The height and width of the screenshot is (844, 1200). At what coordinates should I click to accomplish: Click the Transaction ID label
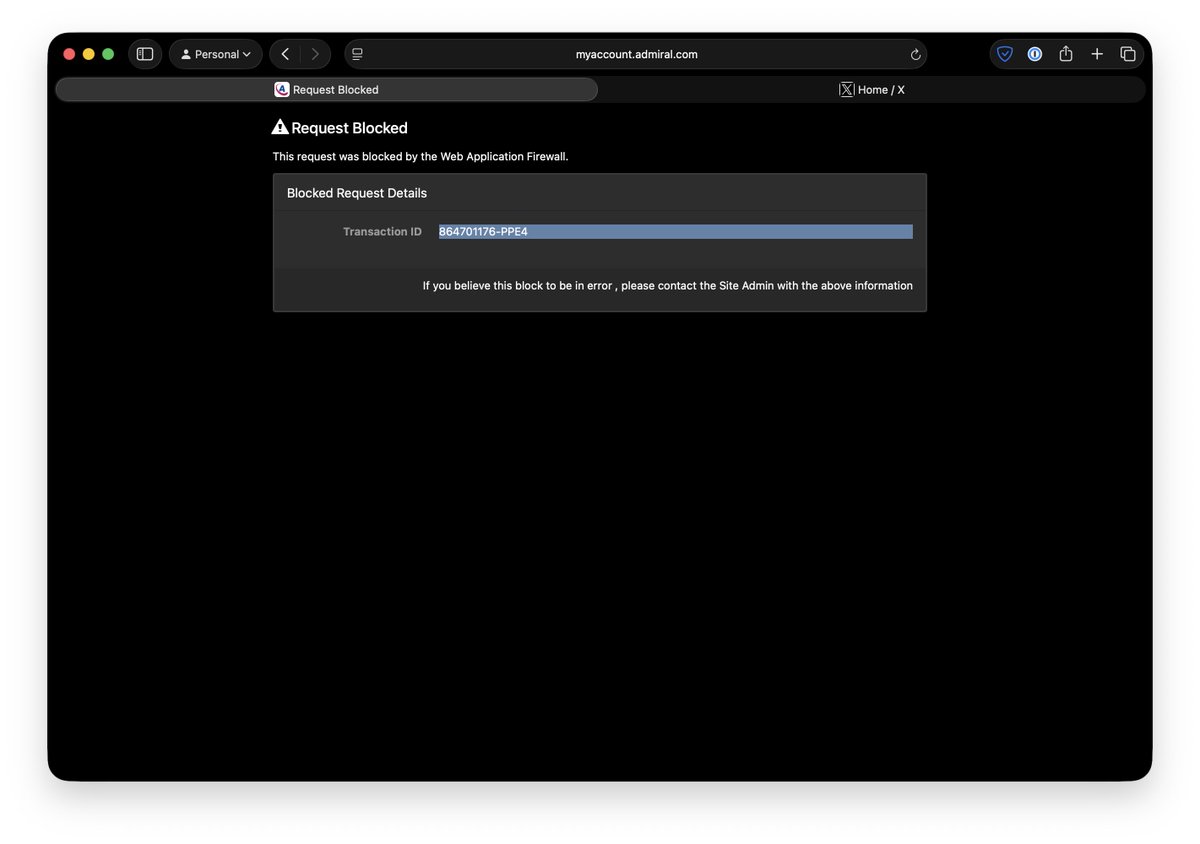click(x=382, y=232)
